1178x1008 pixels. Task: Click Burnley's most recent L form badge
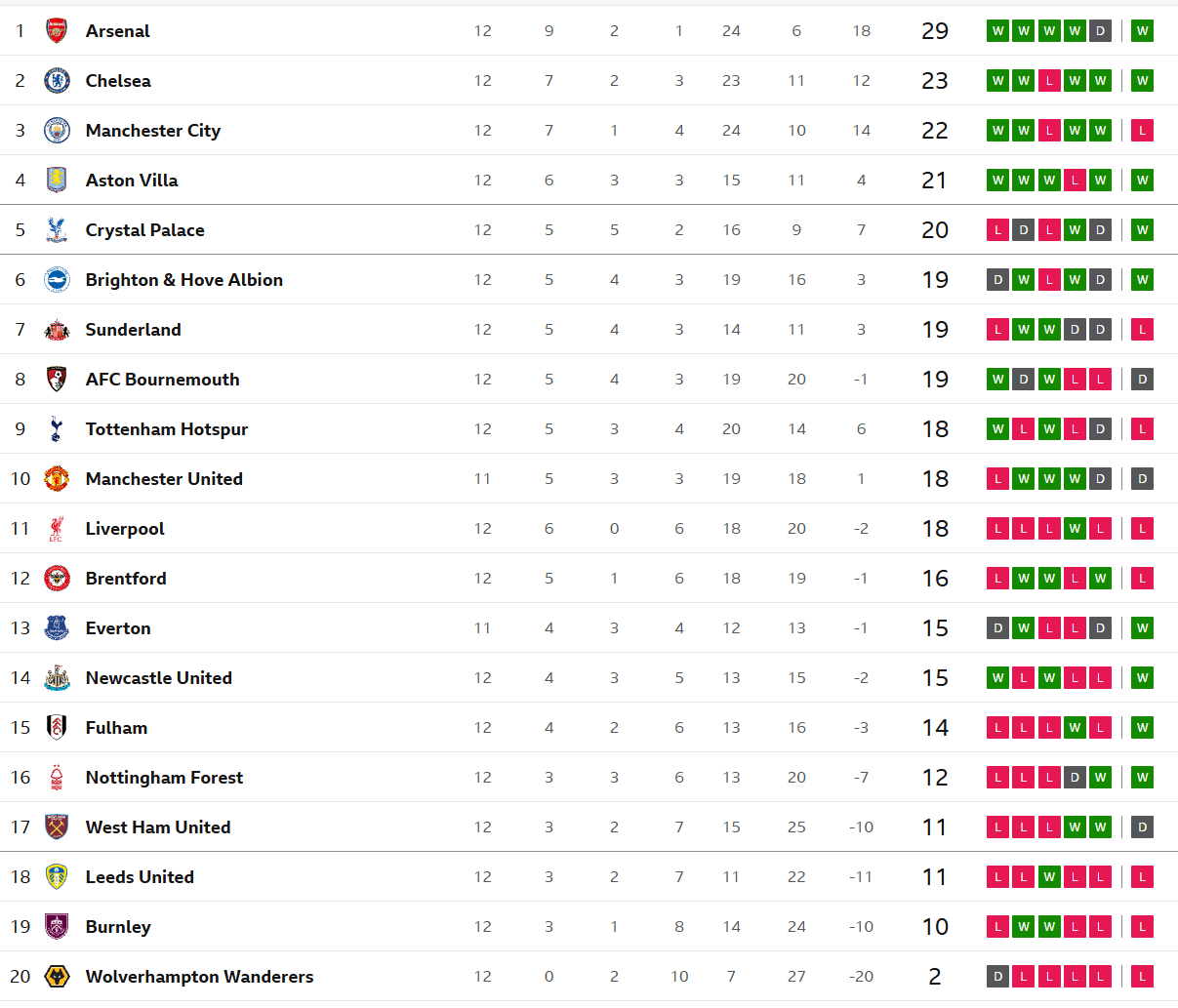(x=1142, y=927)
